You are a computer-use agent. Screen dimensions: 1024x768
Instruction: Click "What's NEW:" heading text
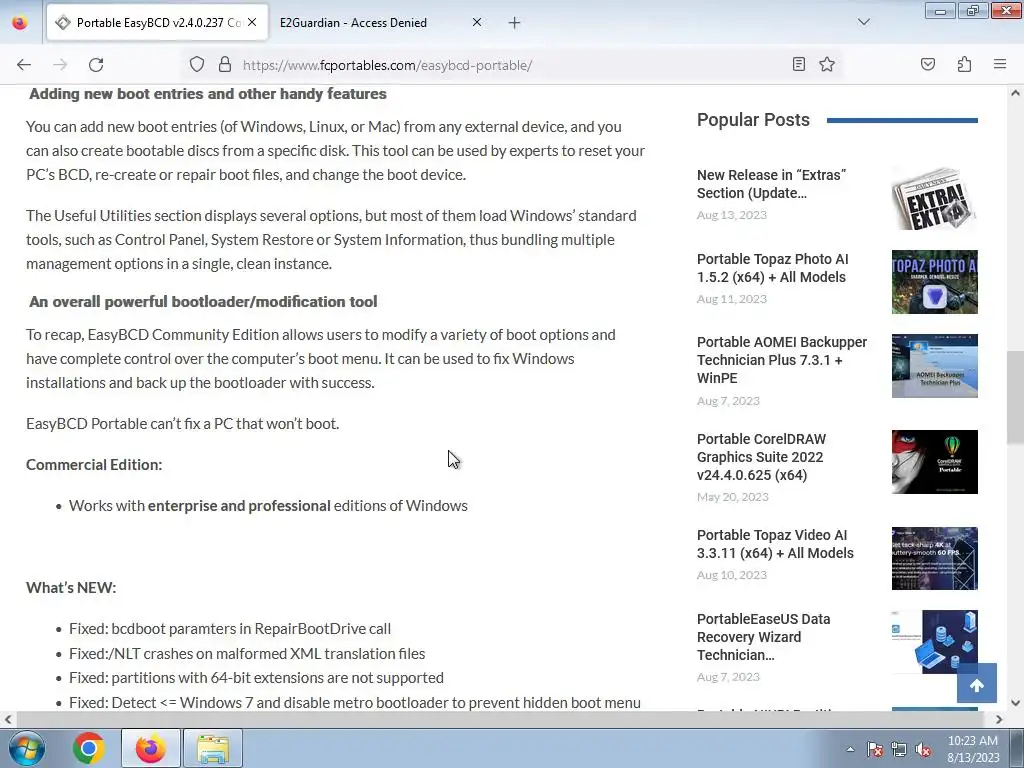71,587
